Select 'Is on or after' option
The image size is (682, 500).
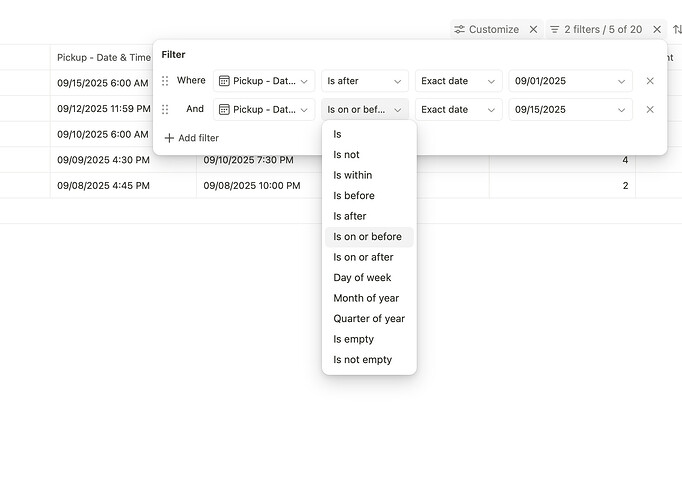[364, 257]
